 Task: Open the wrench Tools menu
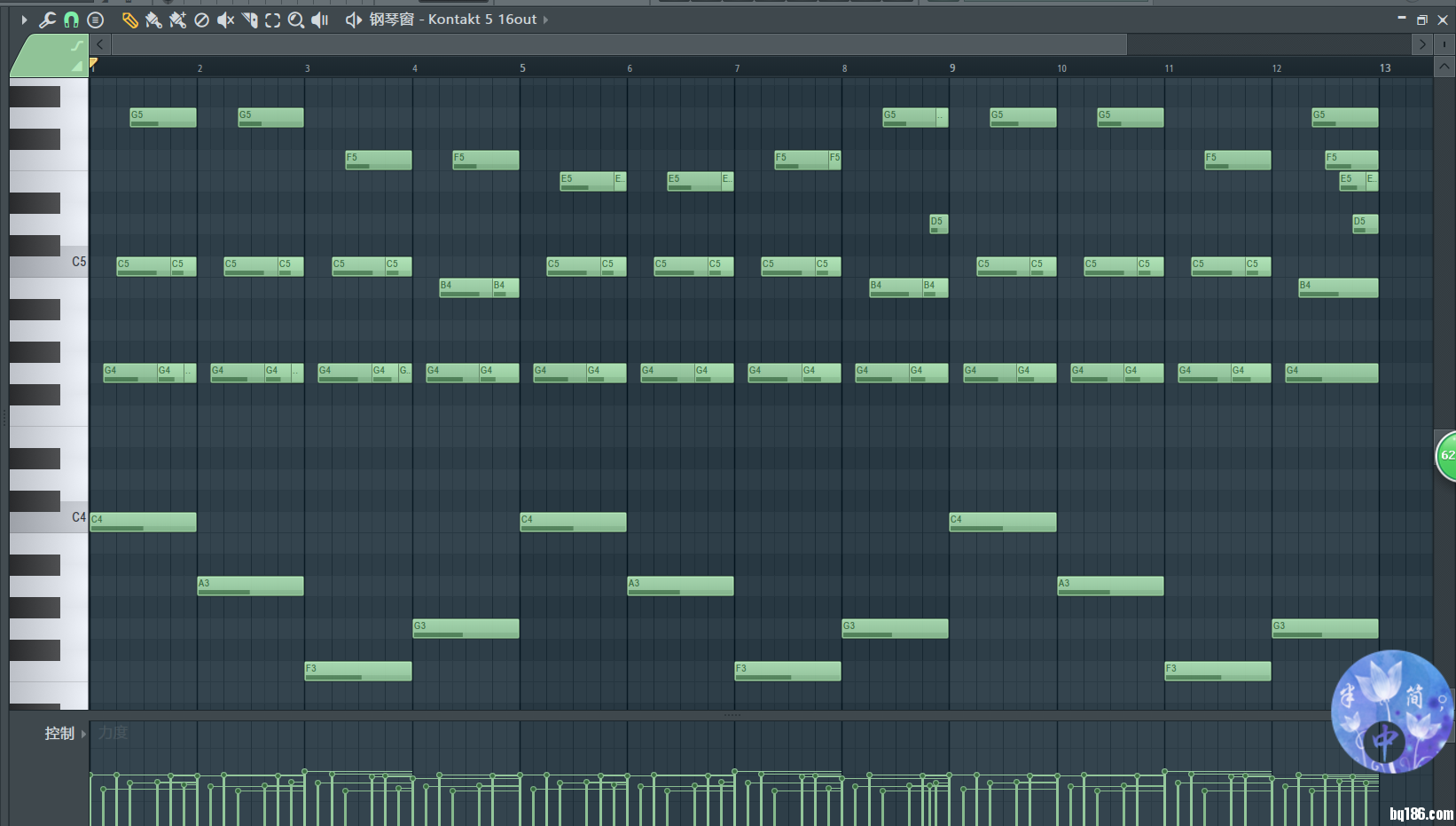[47, 20]
